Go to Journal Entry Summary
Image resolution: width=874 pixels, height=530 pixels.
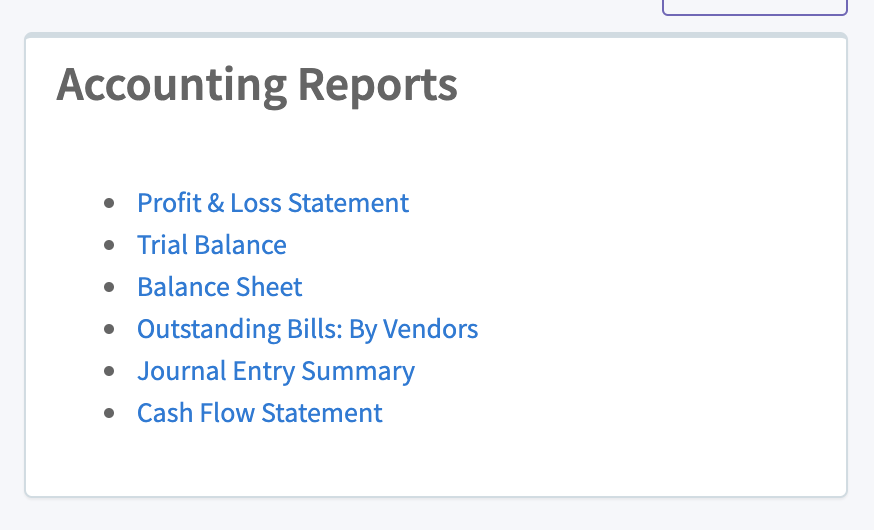click(x=275, y=371)
